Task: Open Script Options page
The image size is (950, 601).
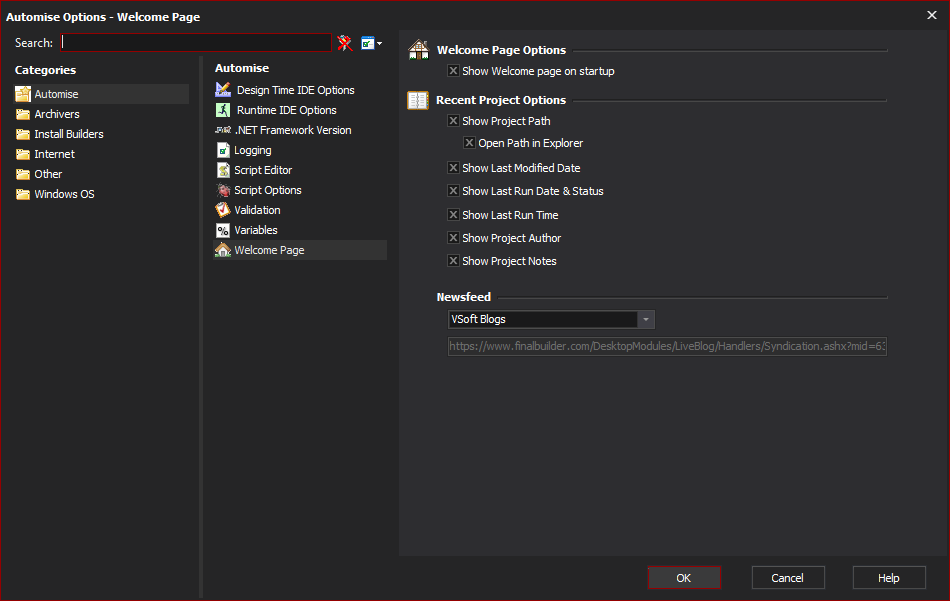Action: coord(268,190)
